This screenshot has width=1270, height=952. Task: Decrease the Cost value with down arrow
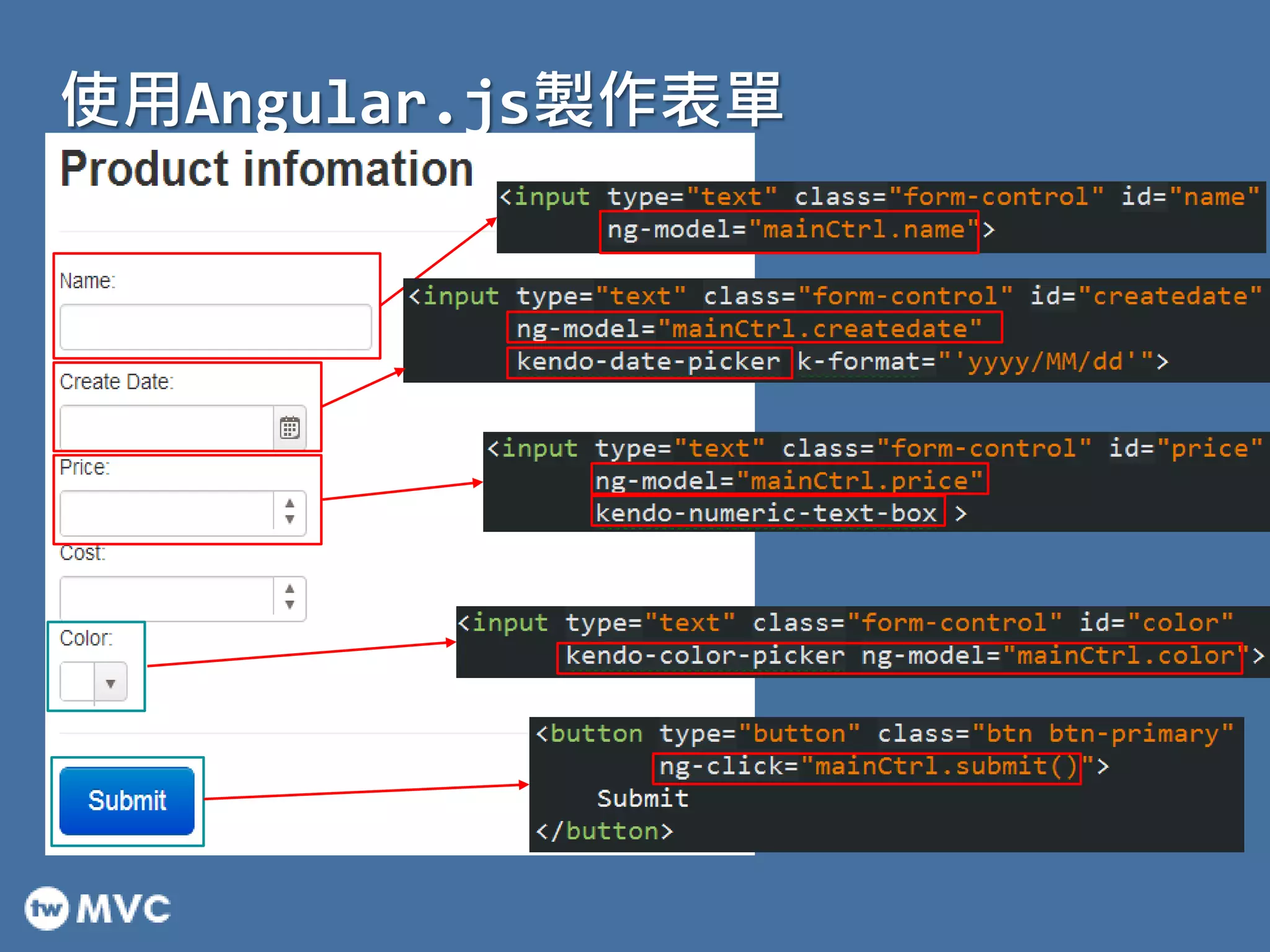tap(290, 606)
